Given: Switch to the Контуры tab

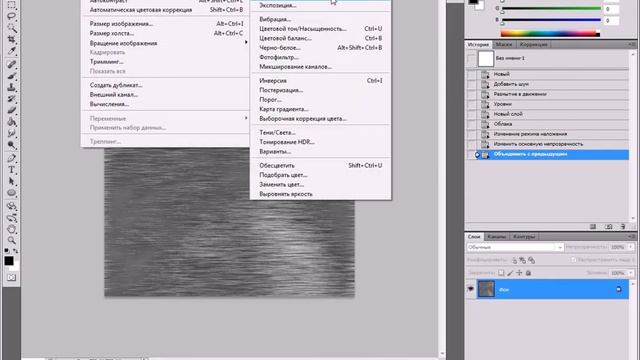Looking at the screenshot, I should [x=524, y=236].
